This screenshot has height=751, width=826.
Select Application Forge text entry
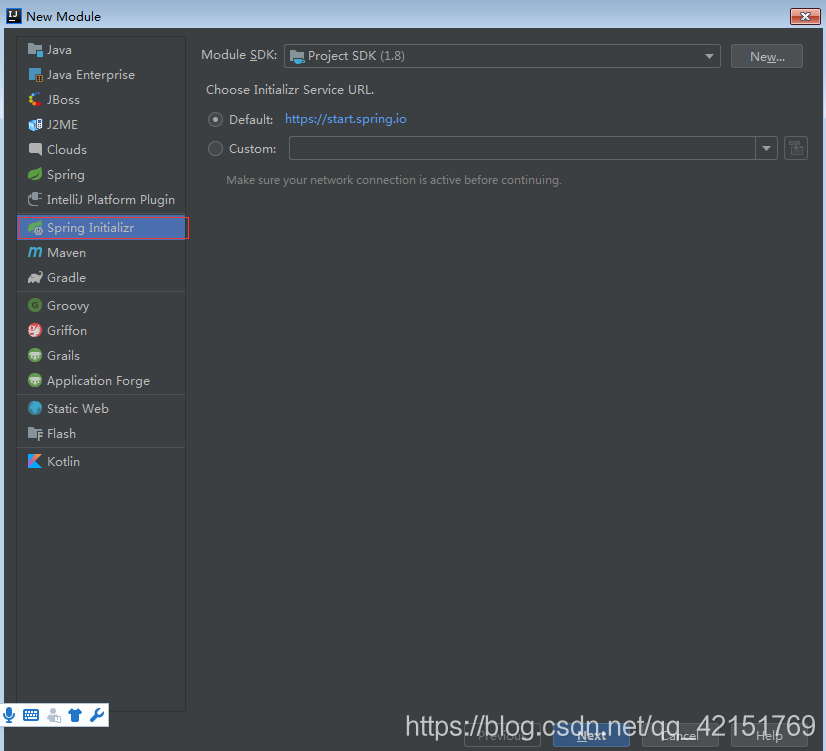pyautogui.click(x=99, y=381)
